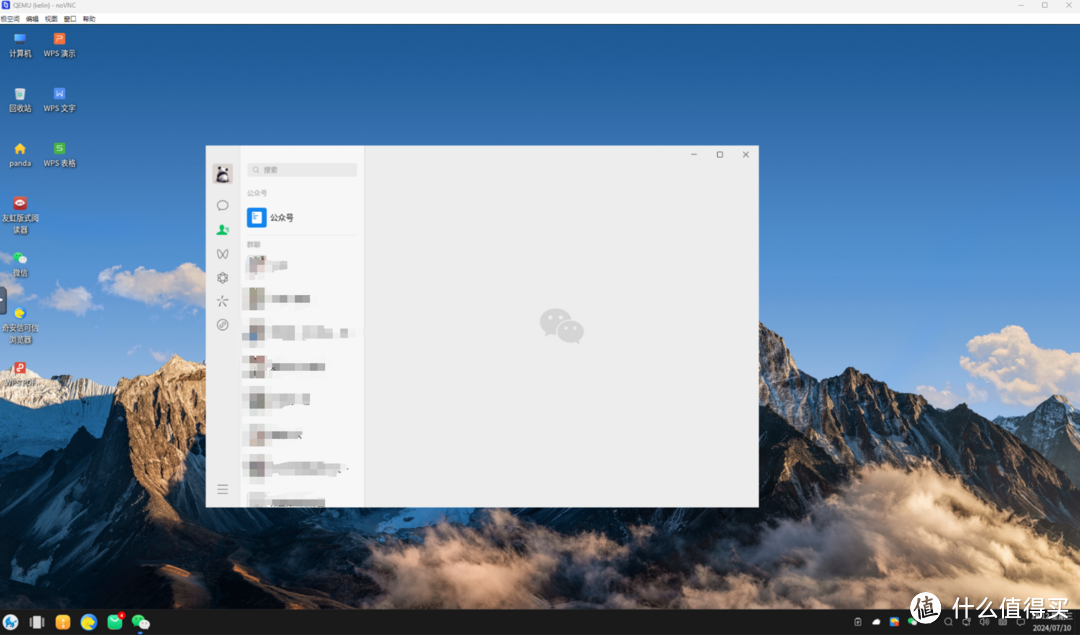1080x635 pixels.
Task: Open the 公众号 official accounts entry
Action: click(x=302, y=218)
